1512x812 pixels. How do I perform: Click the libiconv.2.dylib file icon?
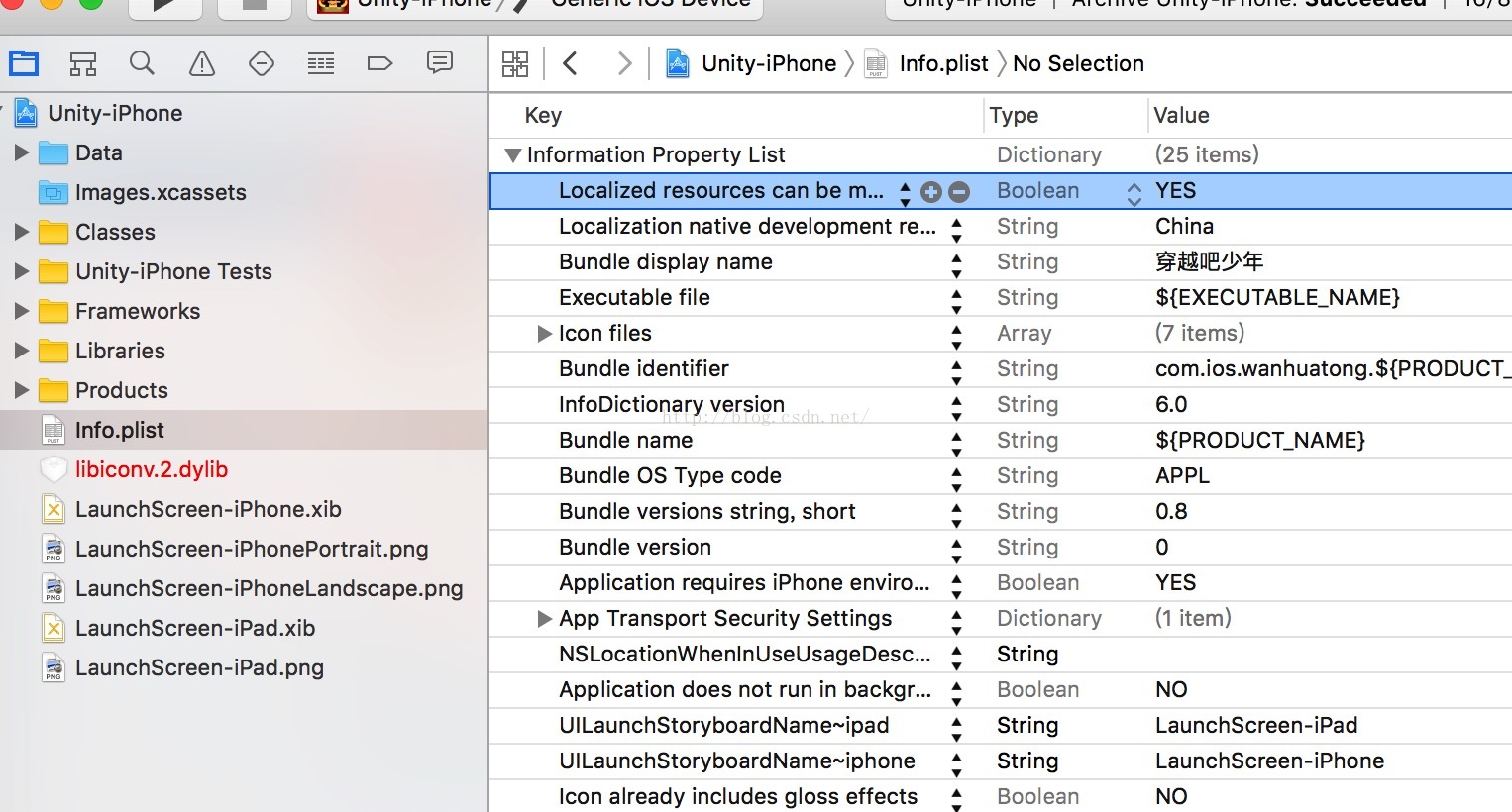click(54, 469)
